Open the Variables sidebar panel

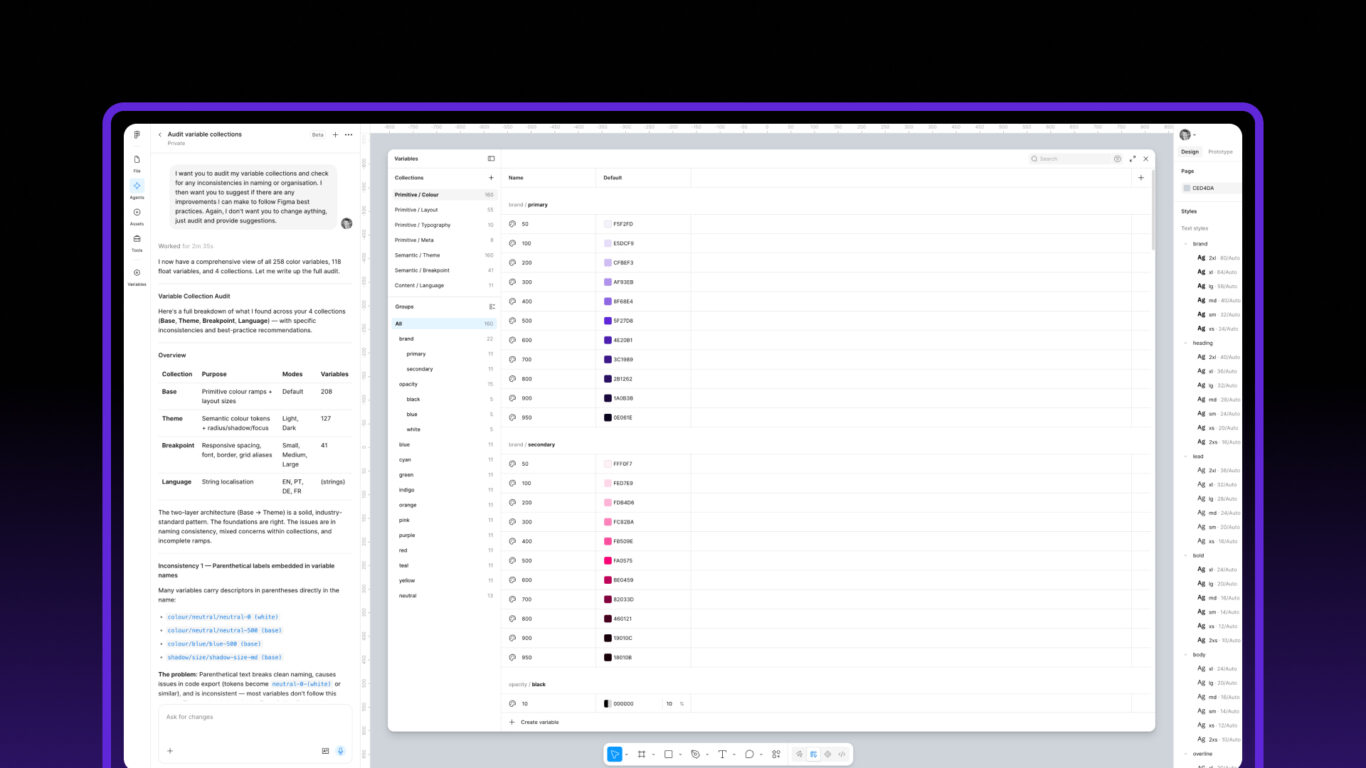(137, 276)
